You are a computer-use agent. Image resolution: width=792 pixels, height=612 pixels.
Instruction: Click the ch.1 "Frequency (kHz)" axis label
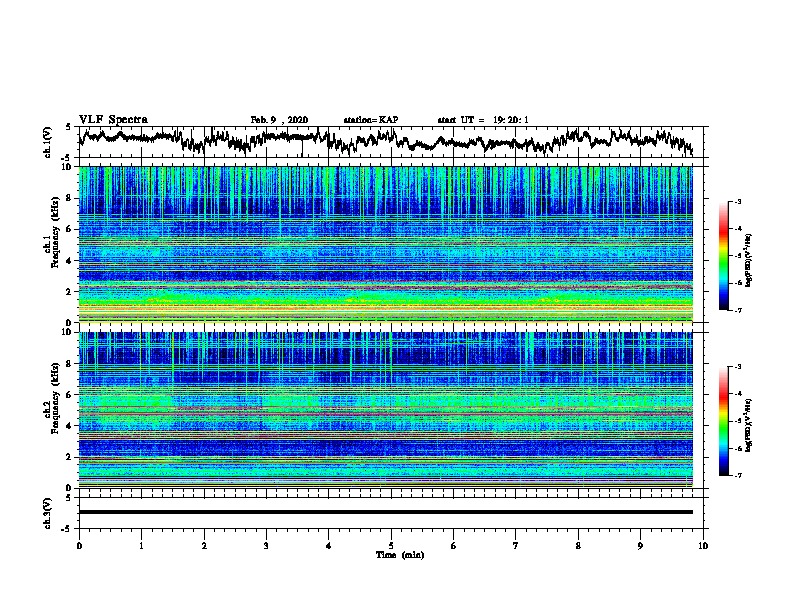tap(55, 232)
